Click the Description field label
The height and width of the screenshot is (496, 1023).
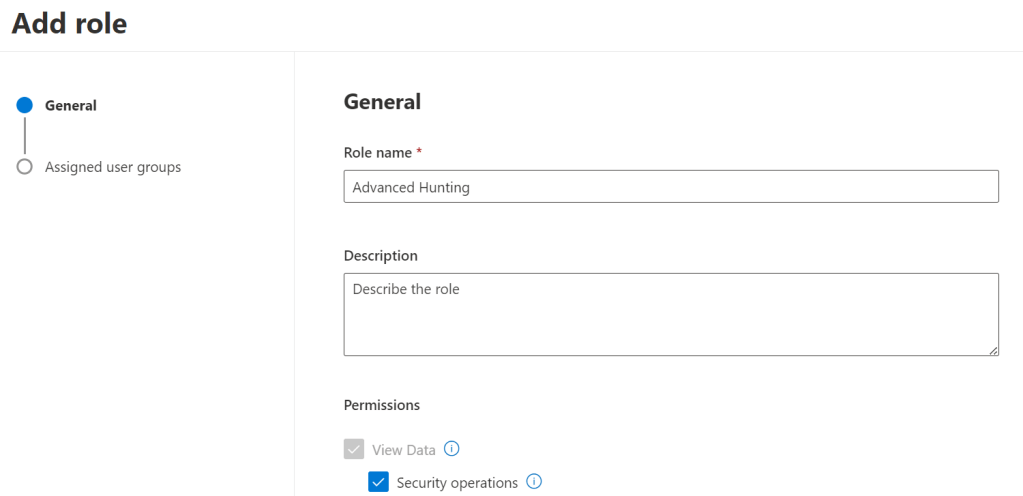(380, 256)
